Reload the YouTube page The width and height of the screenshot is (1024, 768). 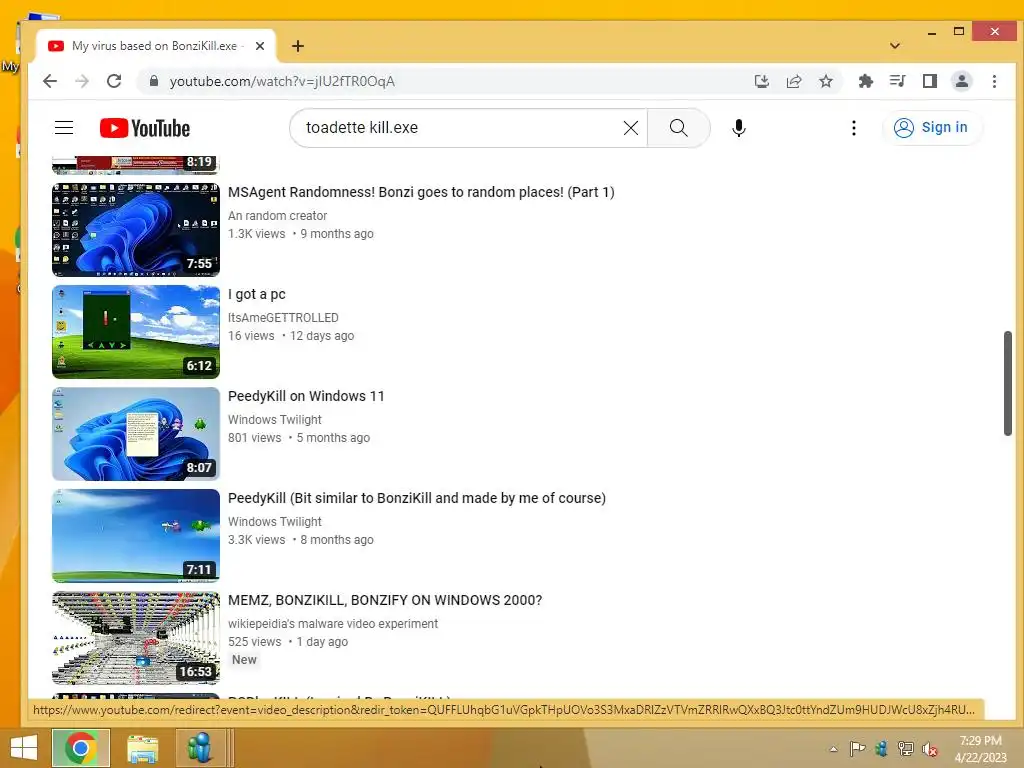click(x=114, y=81)
